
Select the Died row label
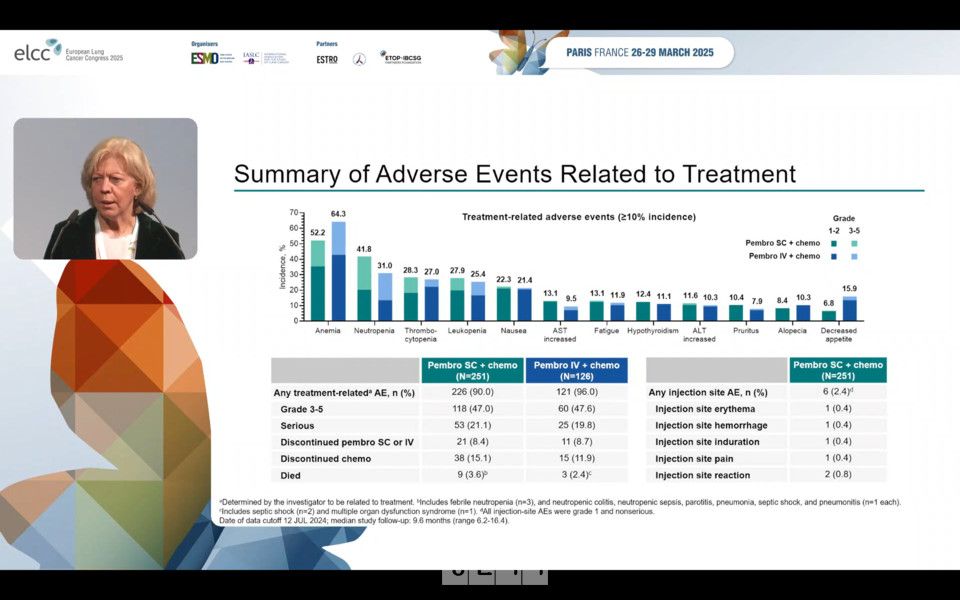point(292,475)
